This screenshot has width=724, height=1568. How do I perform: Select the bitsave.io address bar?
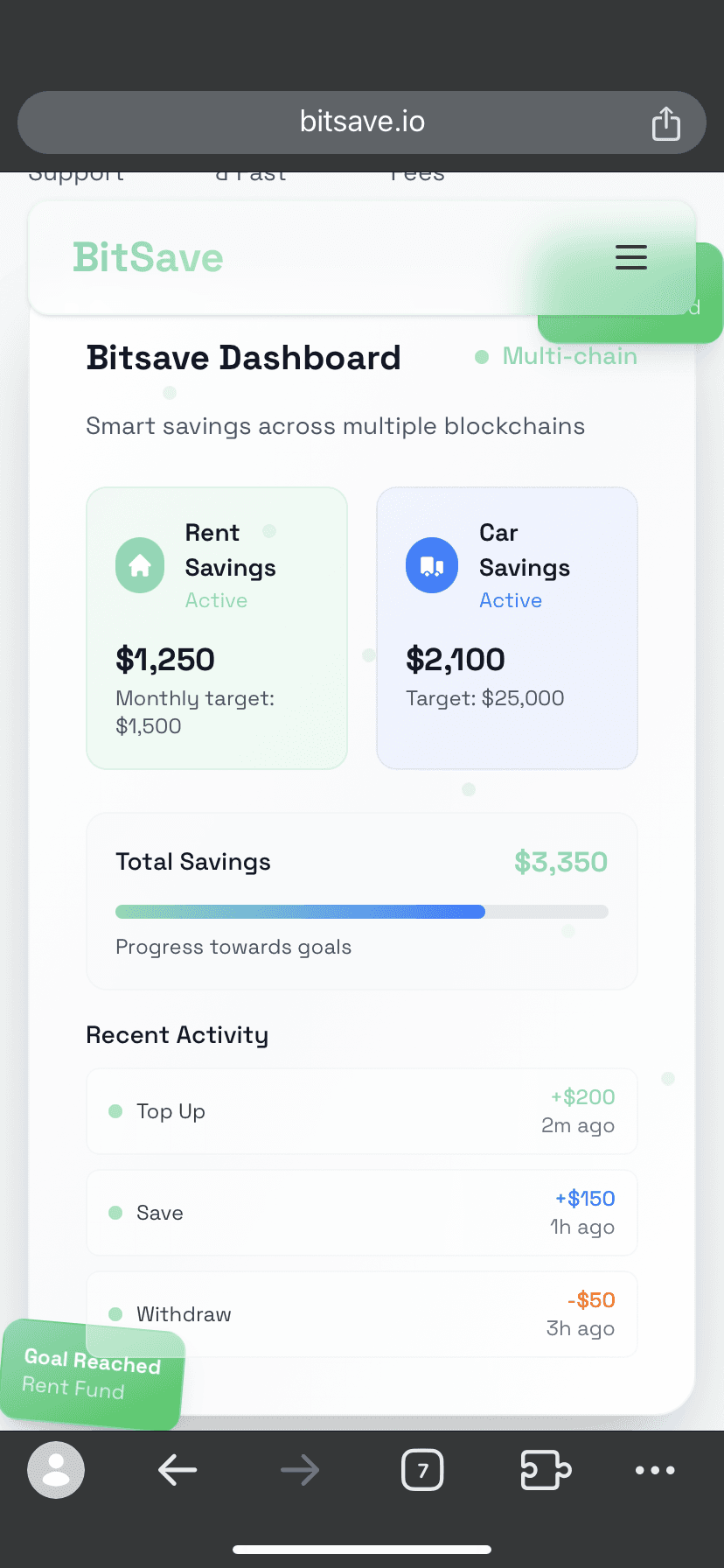tap(362, 122)
